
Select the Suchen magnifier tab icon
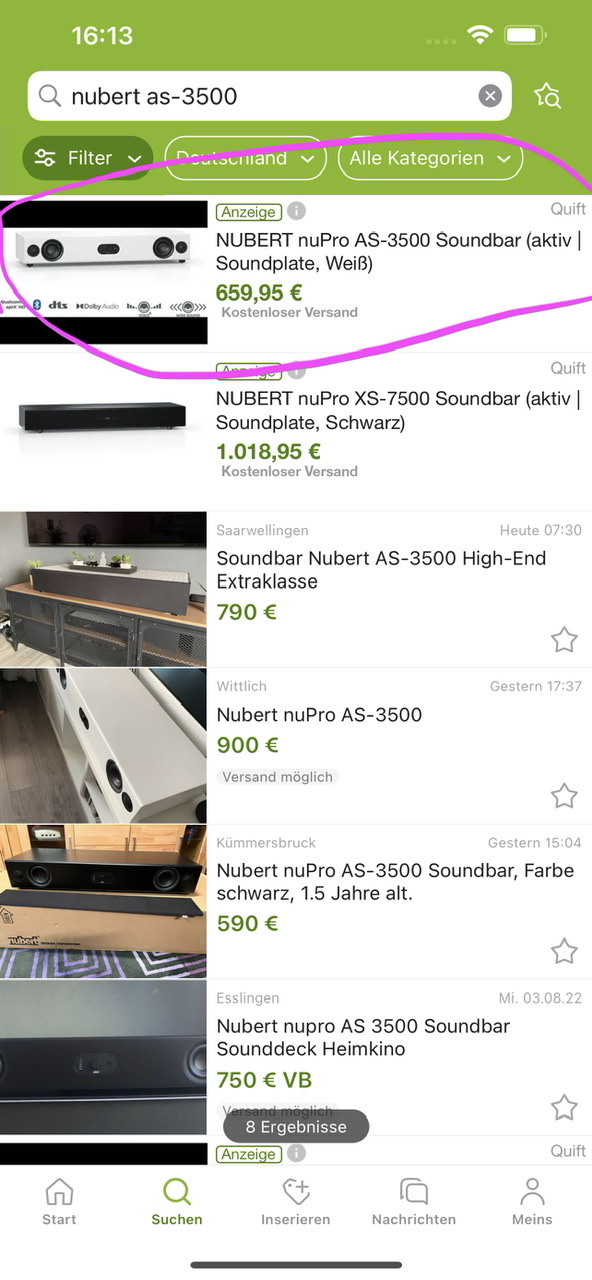[x=177, y=1191]
